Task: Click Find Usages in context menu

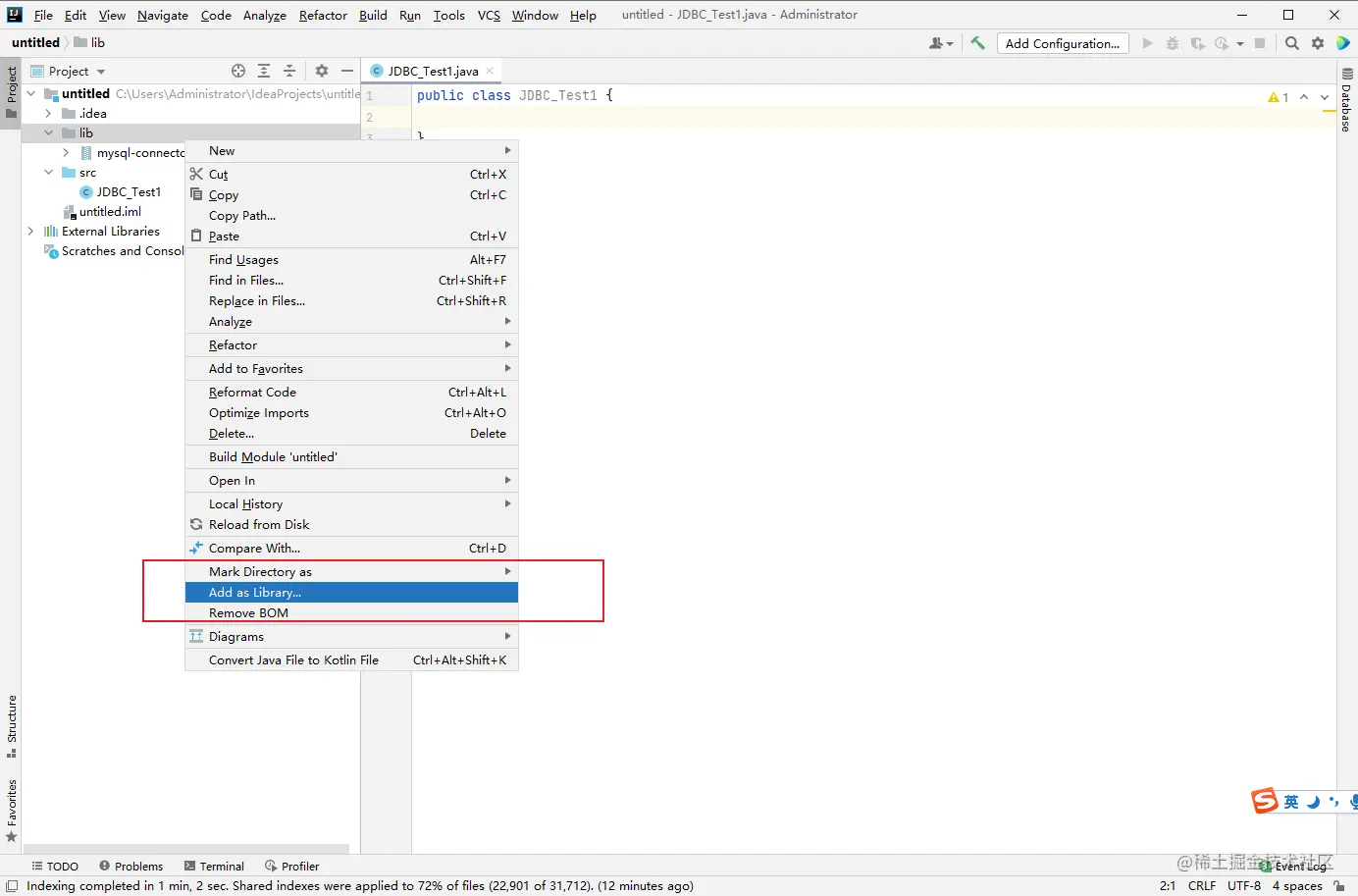Action: [351, 259]
